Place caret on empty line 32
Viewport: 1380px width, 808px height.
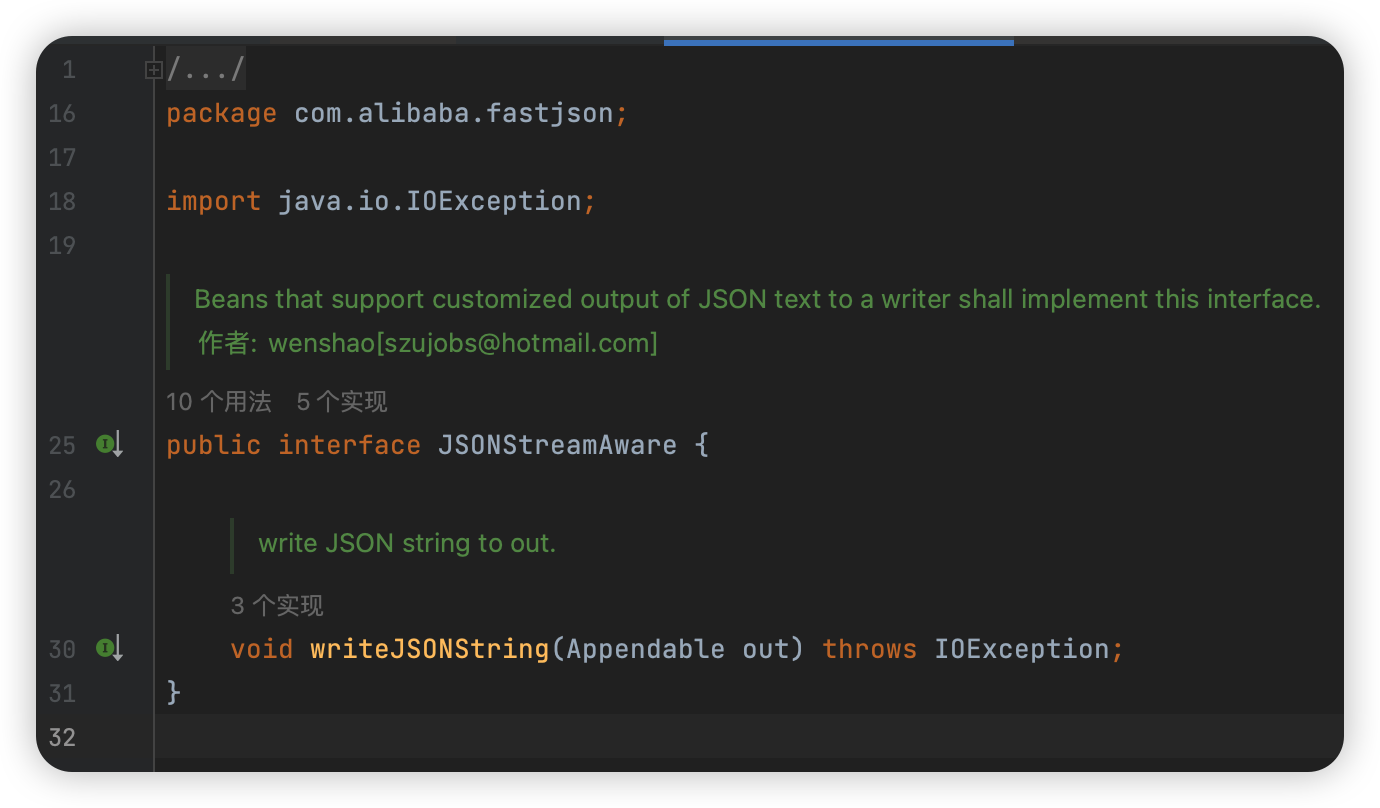[x=748, y=738]
